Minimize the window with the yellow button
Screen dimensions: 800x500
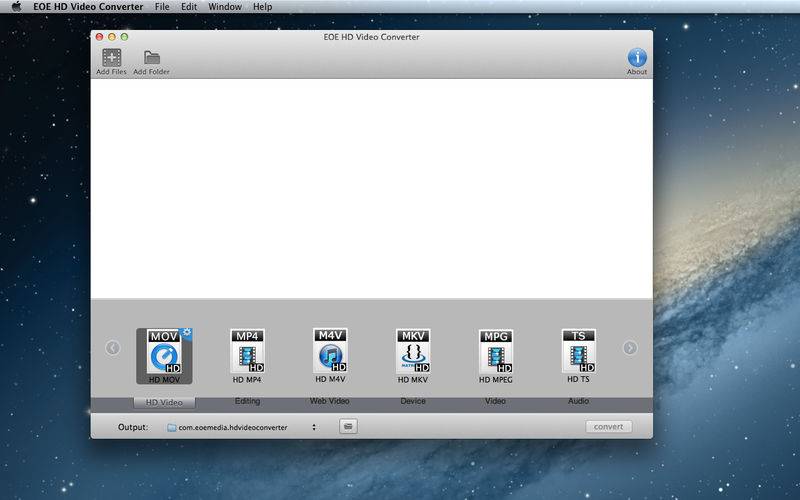pos(112,37)
